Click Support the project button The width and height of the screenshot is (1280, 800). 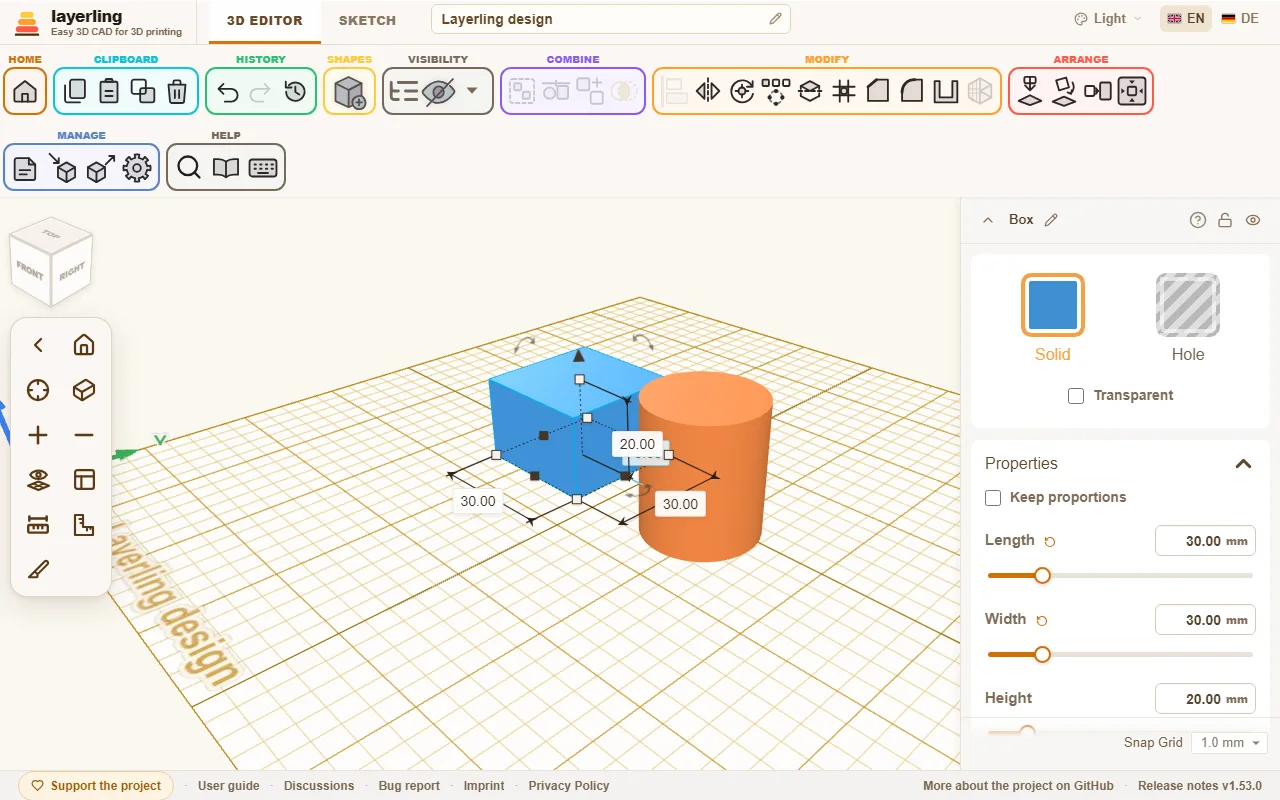click(x=96, y=786)
